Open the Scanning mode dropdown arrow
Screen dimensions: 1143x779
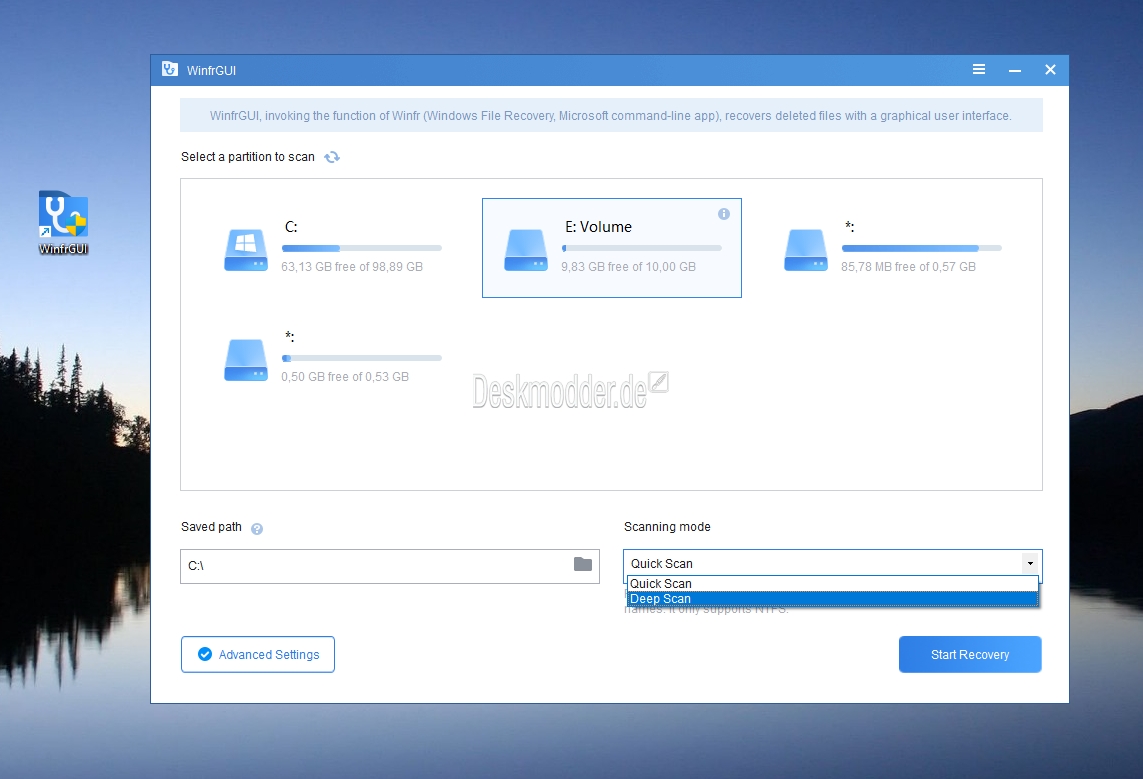coord(1030,563)
